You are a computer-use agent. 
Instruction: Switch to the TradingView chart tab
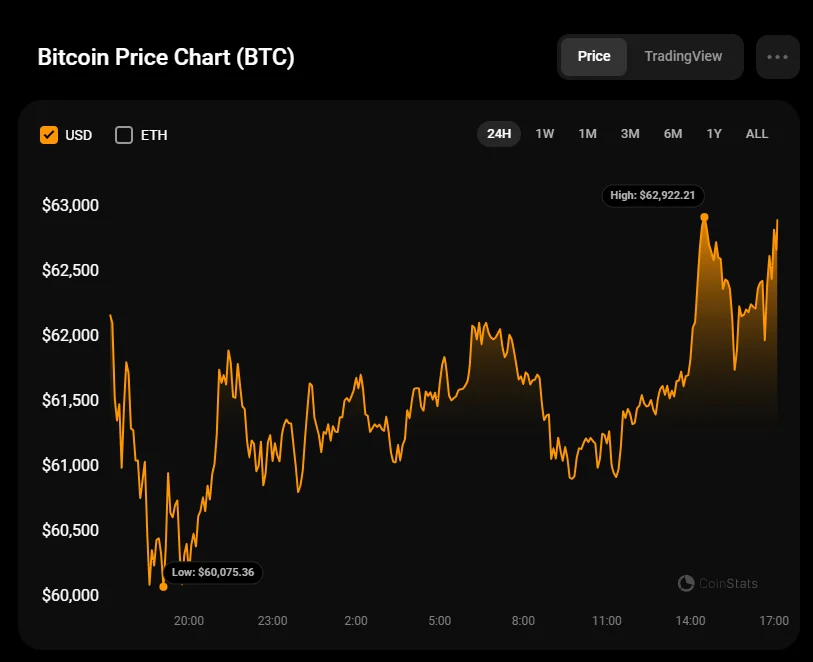(683, 56)
